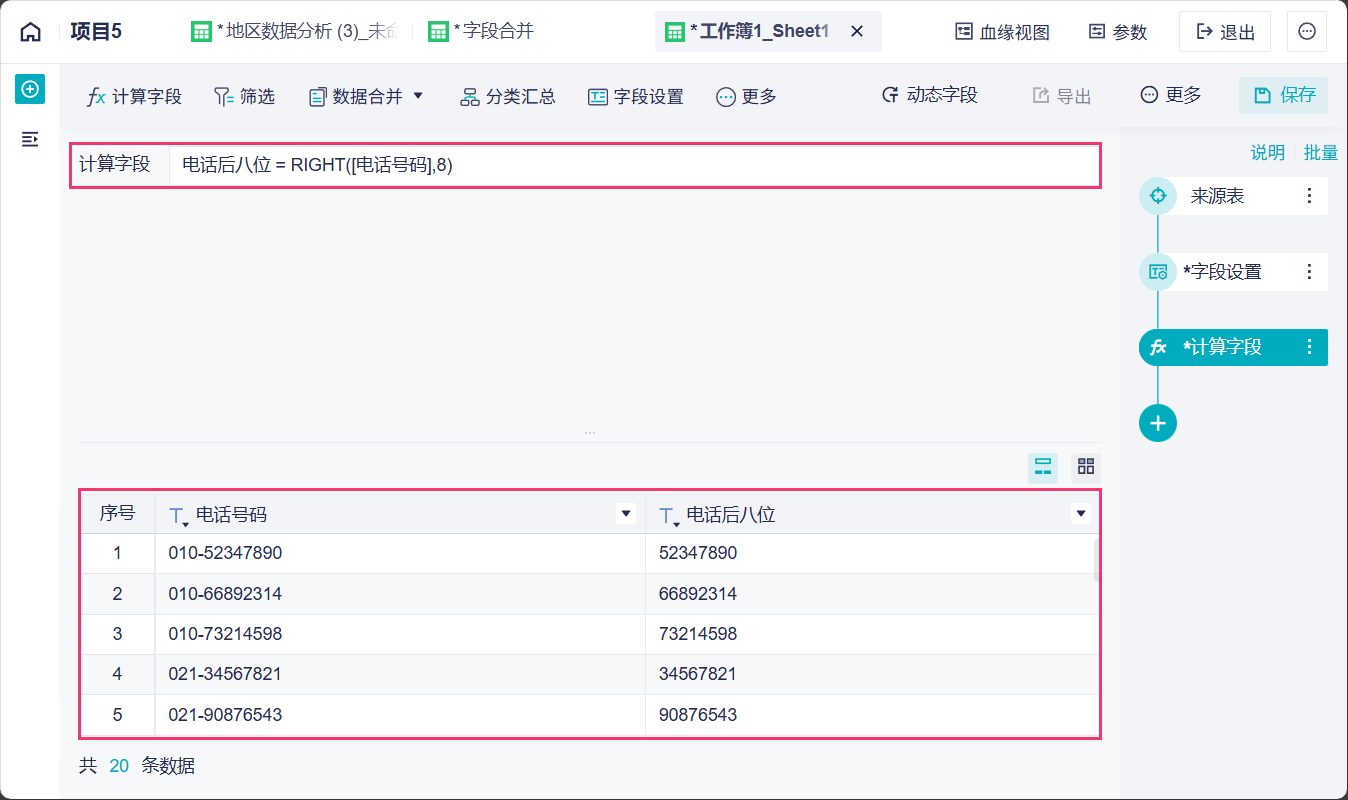Click the record count 20

[119, 766]
